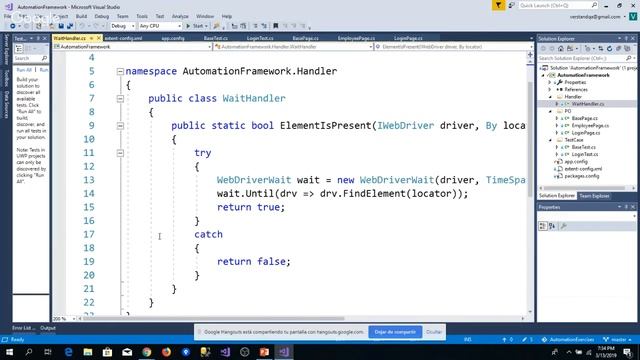The image size is (640, 360).
Task: Open the Analyze menu
Action: point(180,16)
